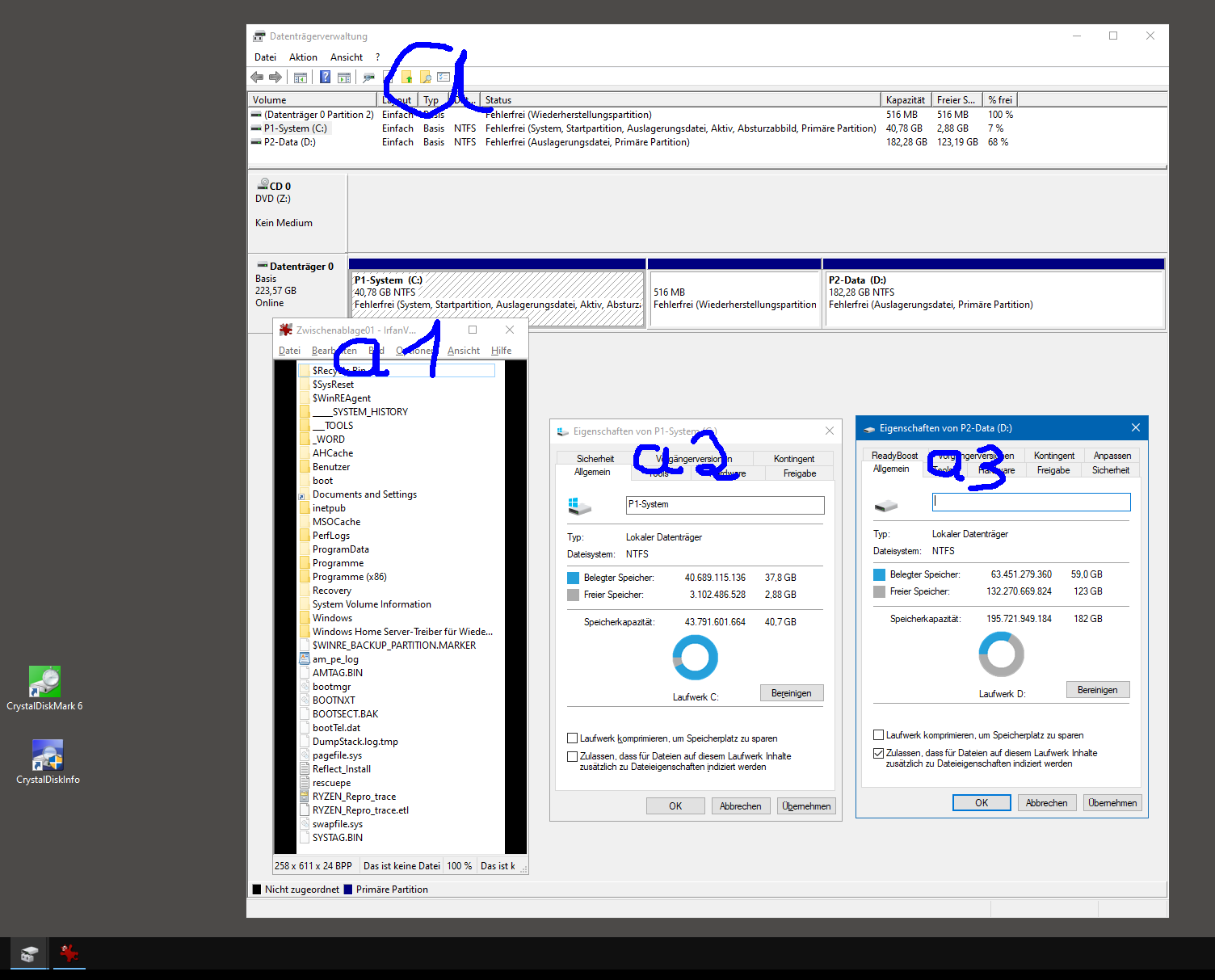Toggle the action pane toolbar icon
This screenshot has height=980, width=1215.
tap(344, 78)
